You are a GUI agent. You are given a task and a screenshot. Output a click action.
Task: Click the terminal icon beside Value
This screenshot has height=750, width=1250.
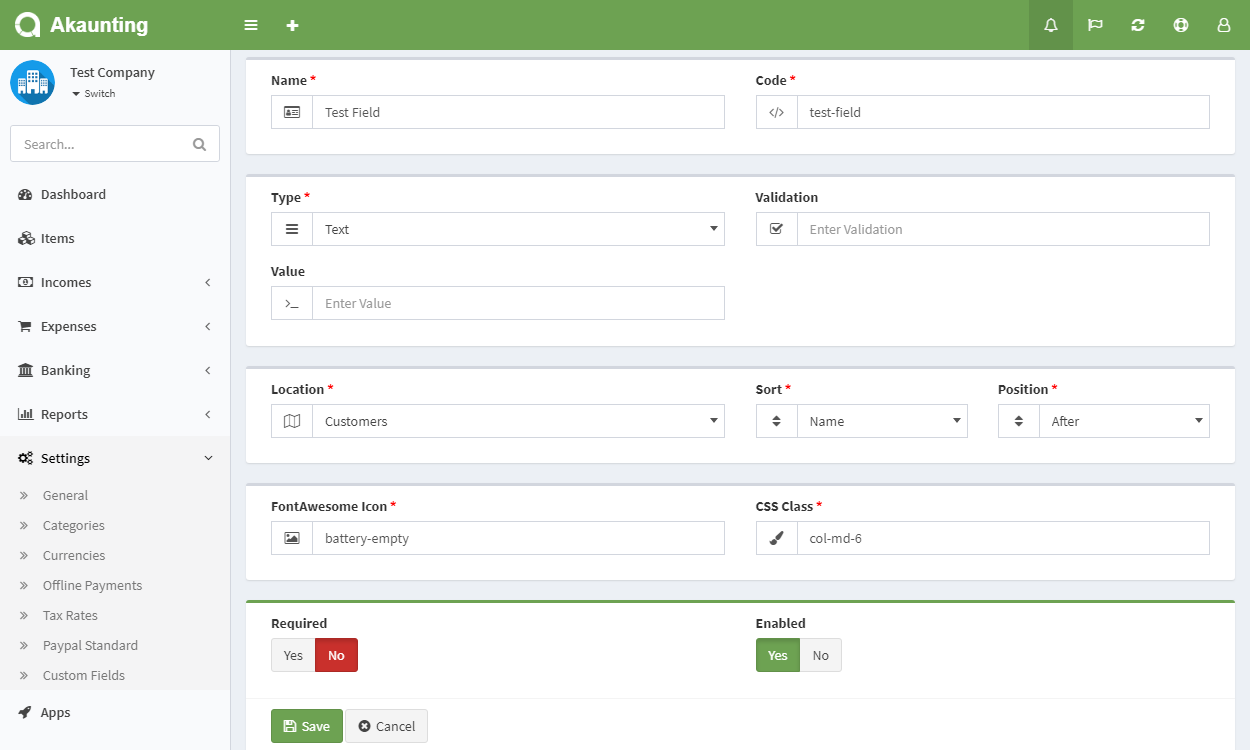click(292, 303)
